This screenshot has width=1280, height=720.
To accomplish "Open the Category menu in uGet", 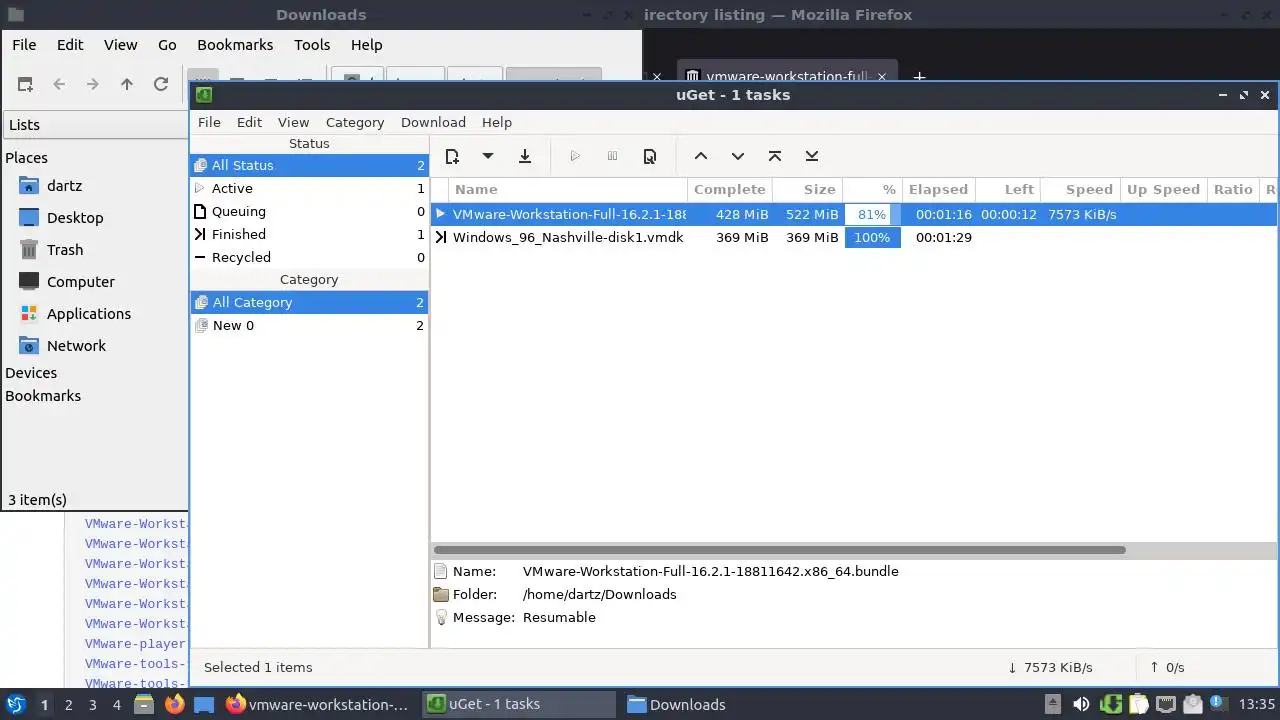I will point(355,122).
